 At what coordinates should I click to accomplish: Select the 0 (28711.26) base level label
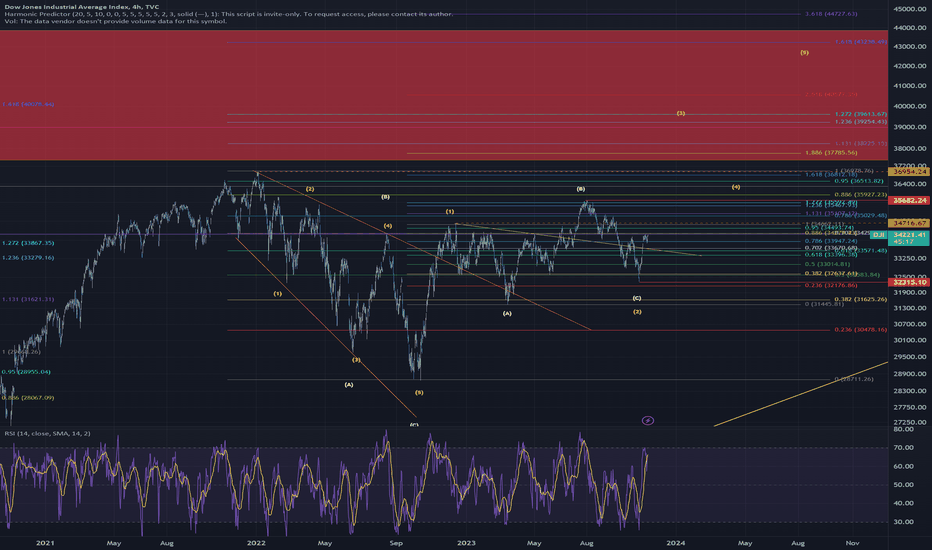854,379
